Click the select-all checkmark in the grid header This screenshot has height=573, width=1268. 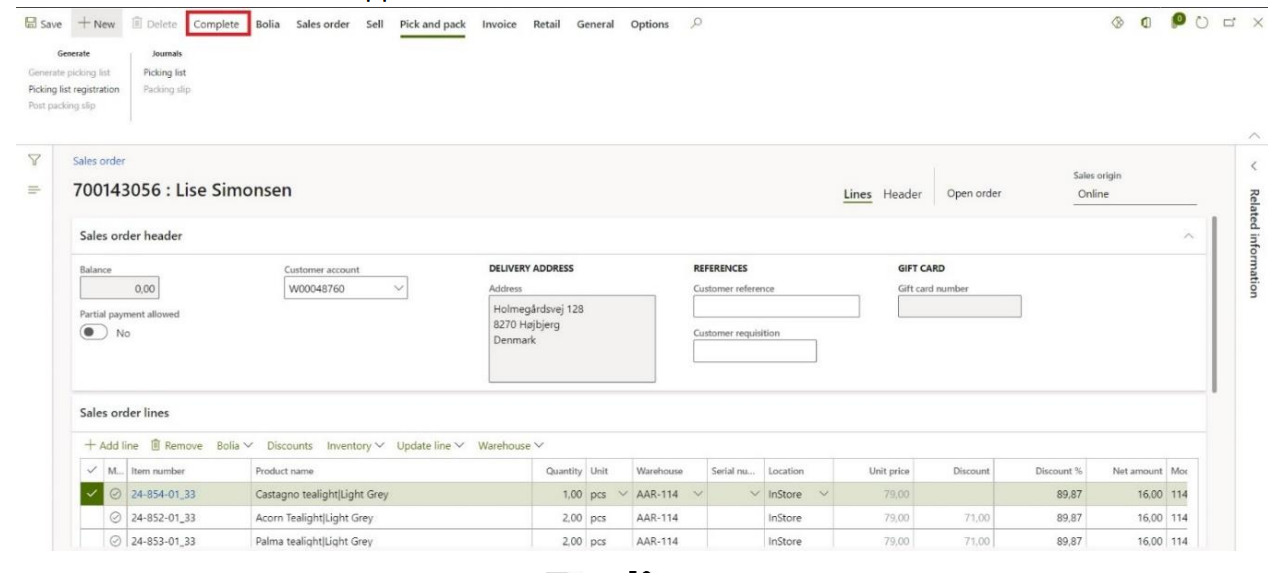93,470
